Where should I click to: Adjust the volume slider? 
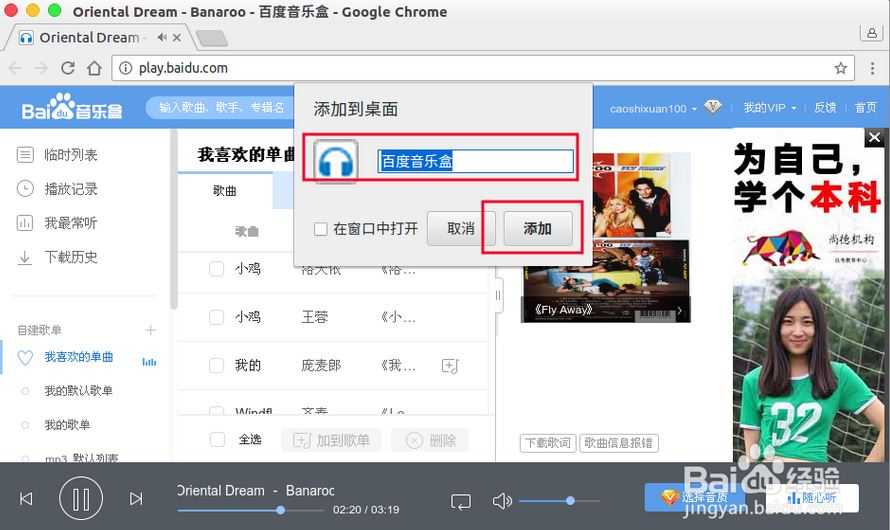tap(559, 501)
